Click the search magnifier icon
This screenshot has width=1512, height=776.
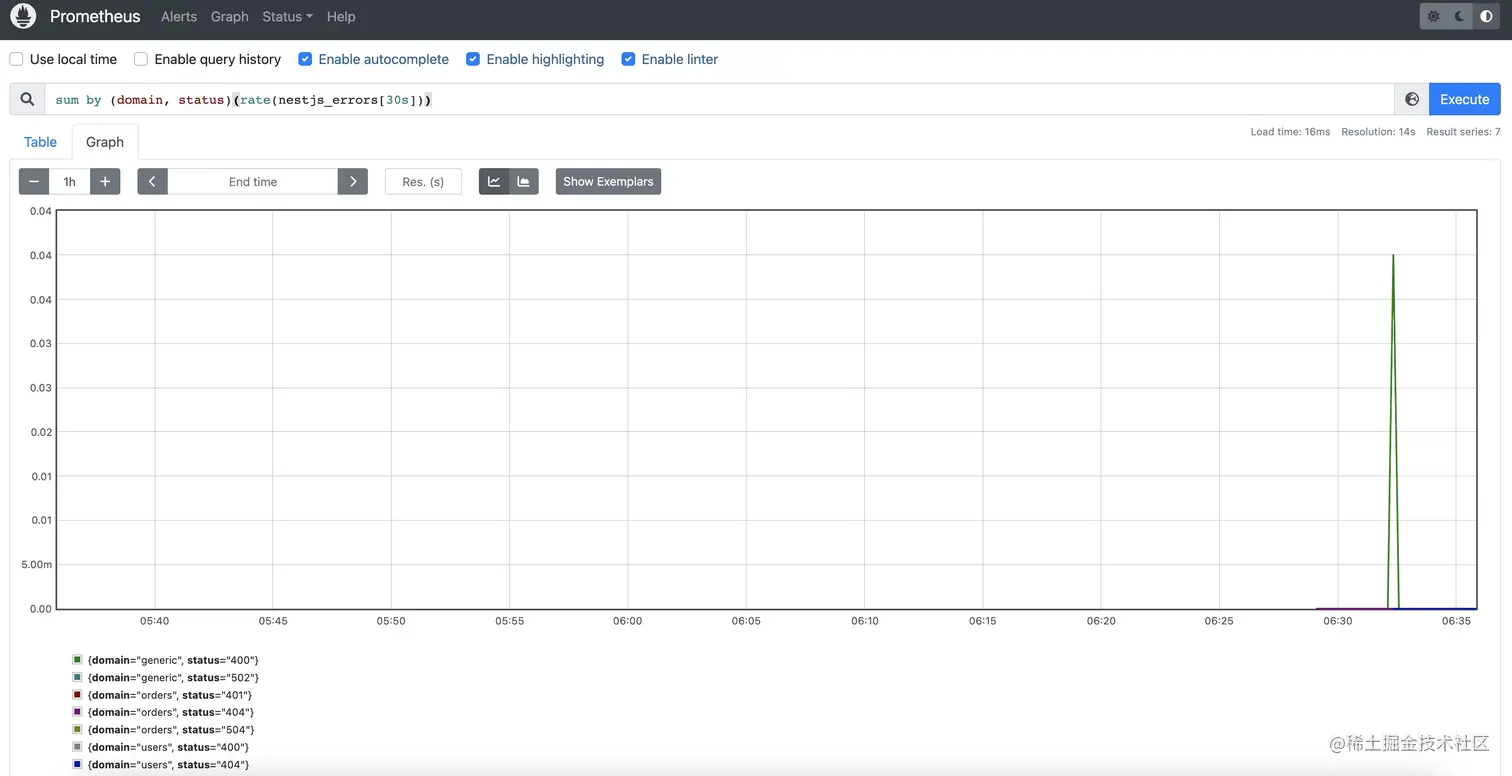[27, 99]
